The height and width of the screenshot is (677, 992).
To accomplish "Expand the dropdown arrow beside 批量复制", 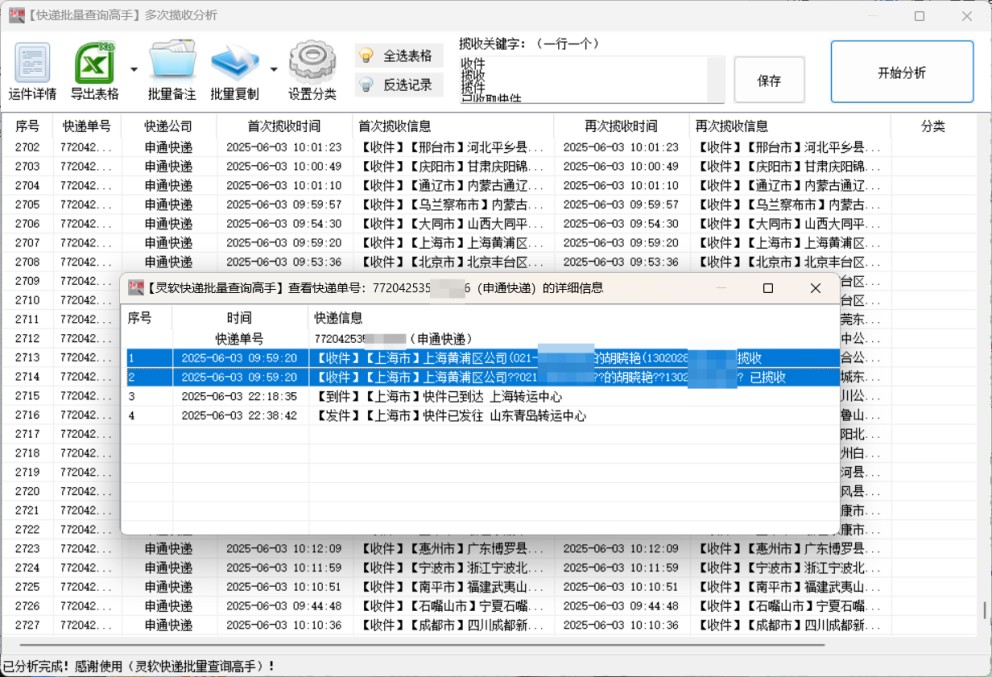I will click(274, 69).
